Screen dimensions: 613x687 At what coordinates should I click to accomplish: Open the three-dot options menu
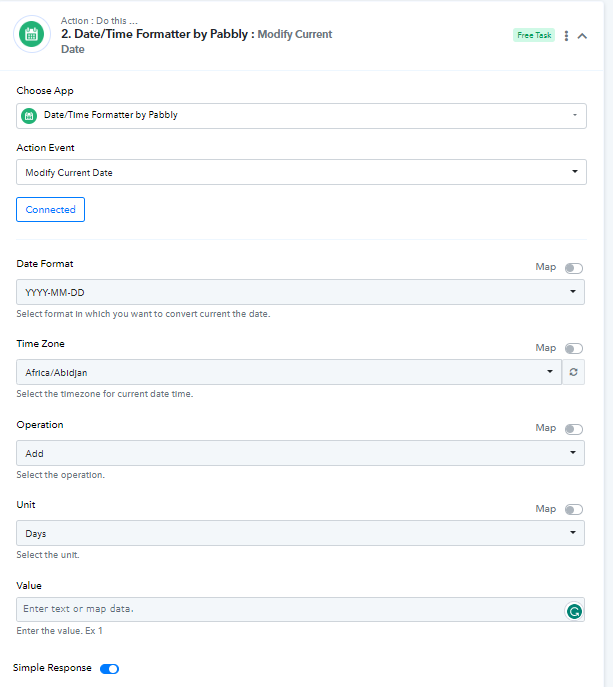[566, 35]
